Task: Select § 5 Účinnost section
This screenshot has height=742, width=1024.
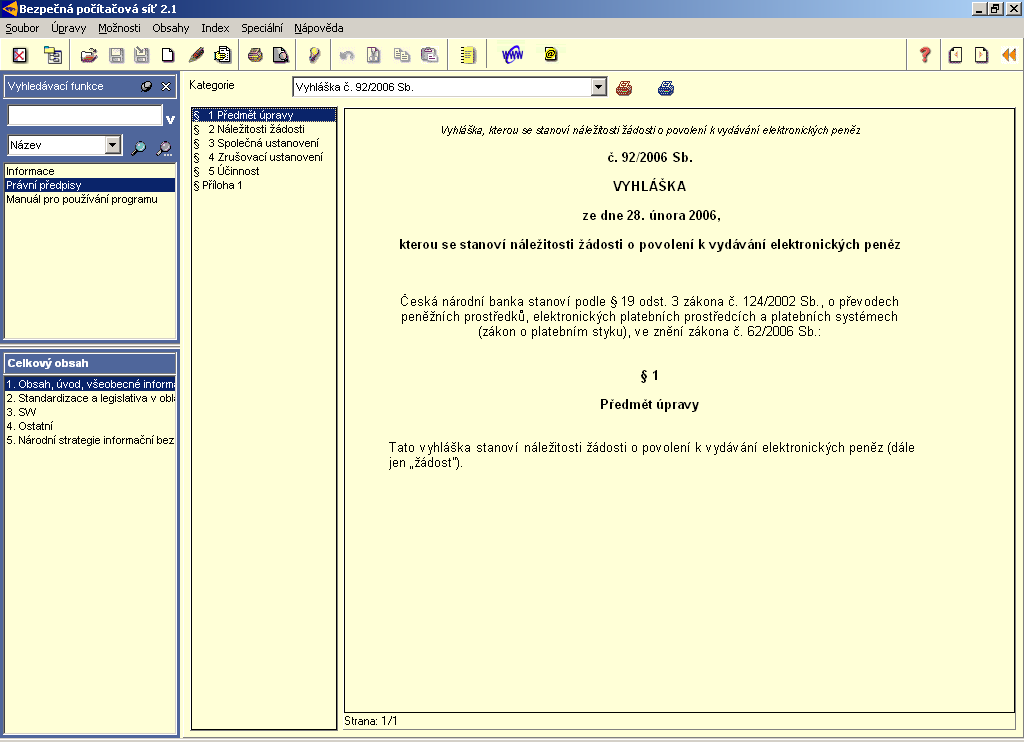Action: point(264,171)
